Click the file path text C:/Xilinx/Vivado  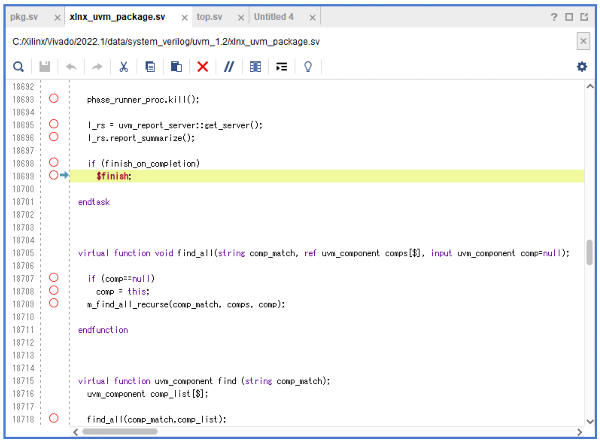166,41
